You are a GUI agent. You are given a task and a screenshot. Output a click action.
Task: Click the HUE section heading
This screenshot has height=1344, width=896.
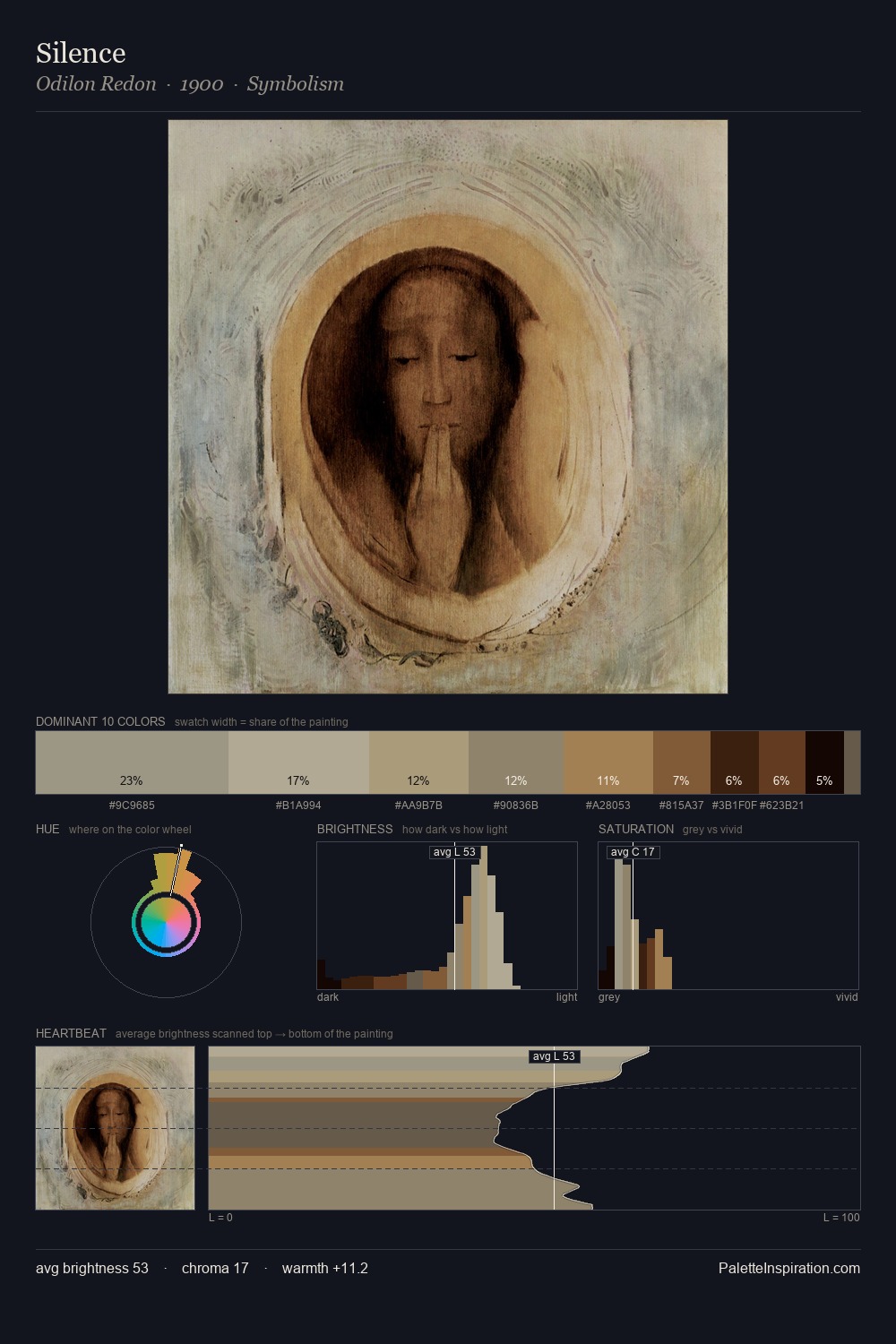coord(47,829)
